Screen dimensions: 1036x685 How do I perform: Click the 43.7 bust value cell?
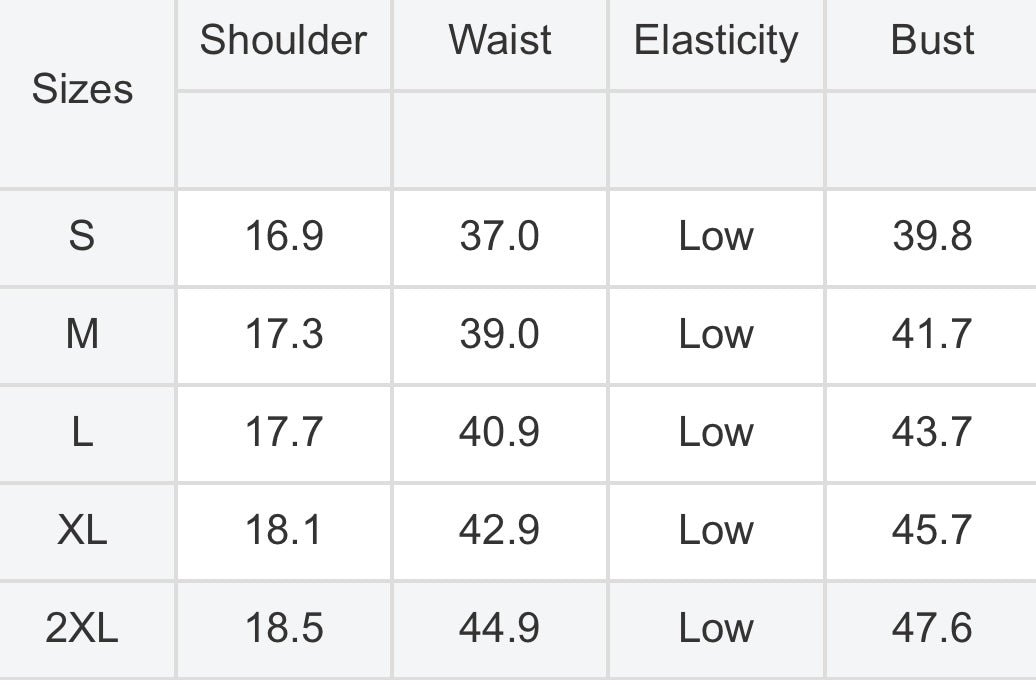coord(932,433)
